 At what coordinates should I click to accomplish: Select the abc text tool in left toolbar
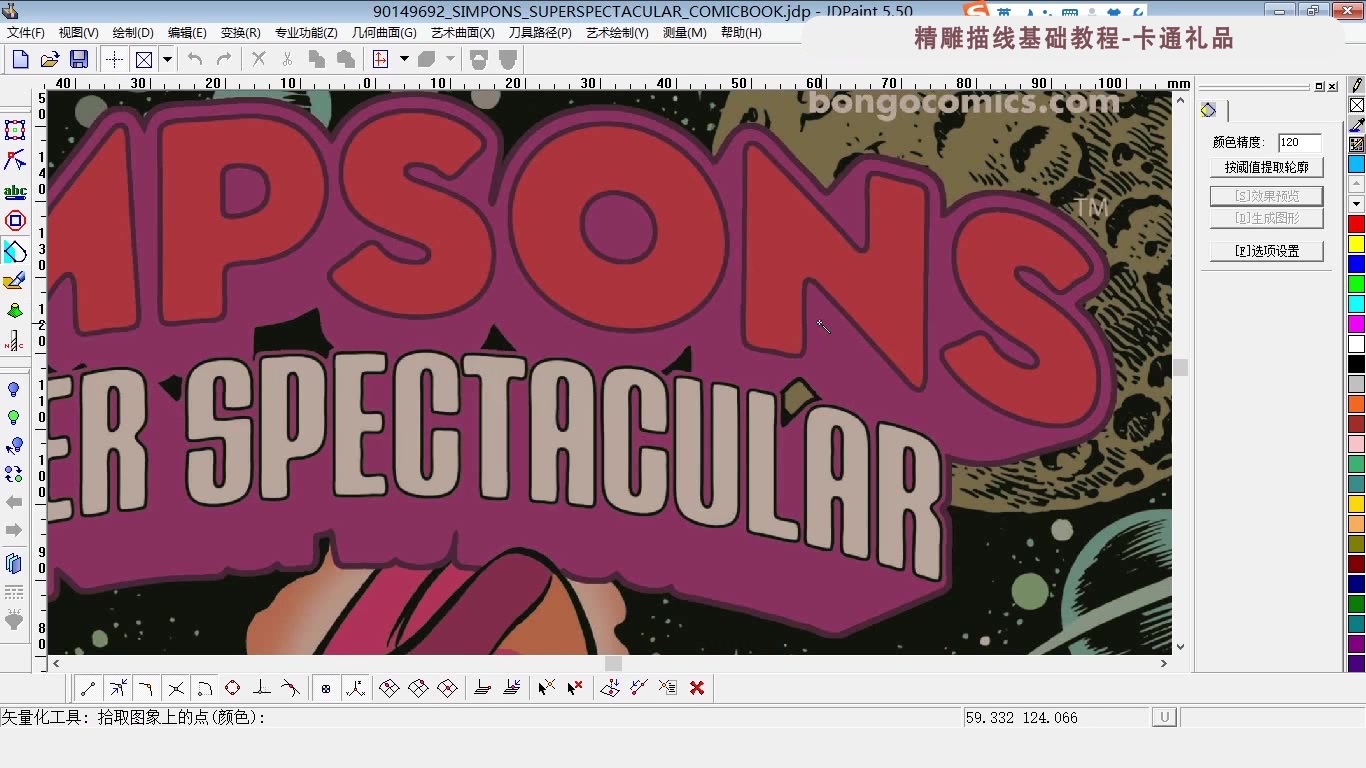(15, 190)
